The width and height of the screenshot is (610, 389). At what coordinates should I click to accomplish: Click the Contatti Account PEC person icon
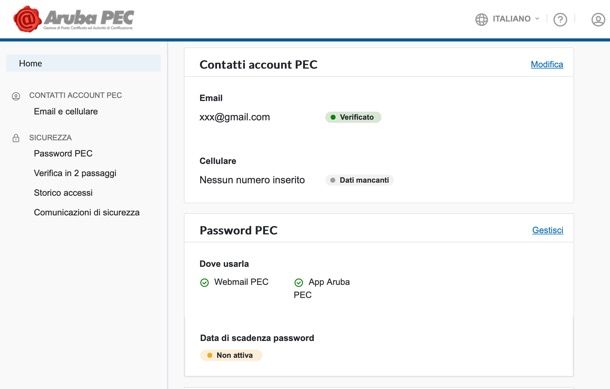(x=16, y=96)
